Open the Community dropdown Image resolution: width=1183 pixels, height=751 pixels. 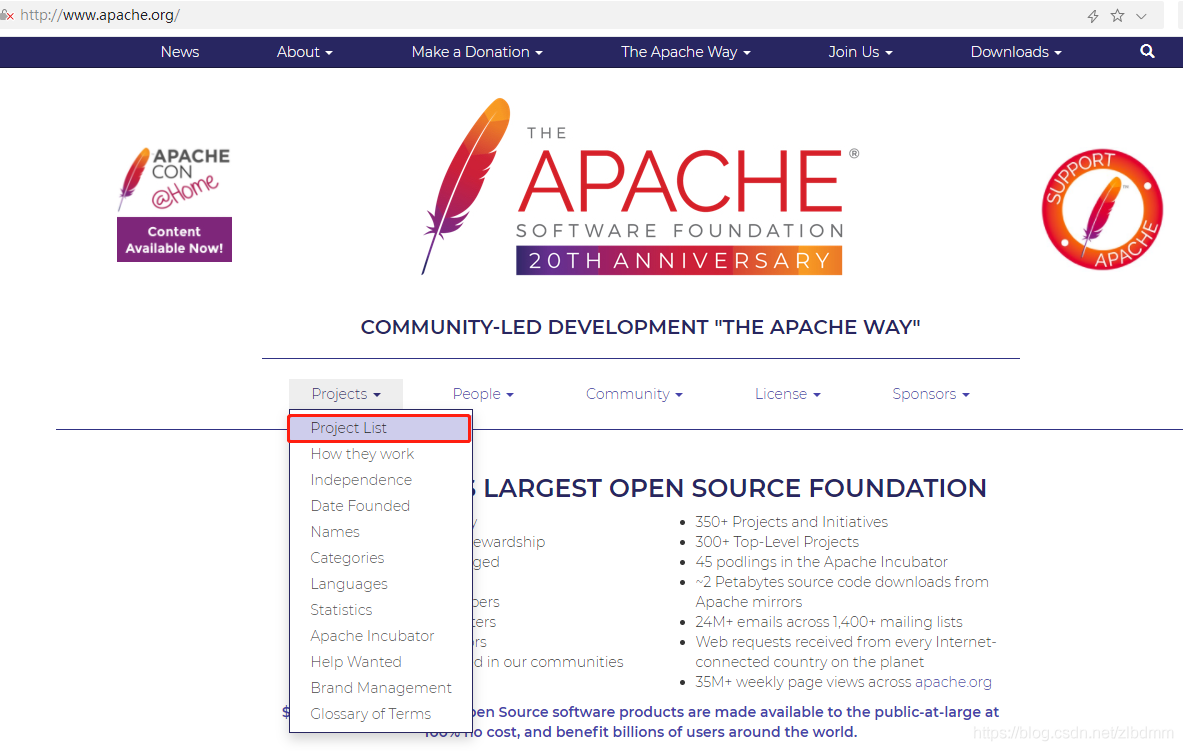pos(634,394)
